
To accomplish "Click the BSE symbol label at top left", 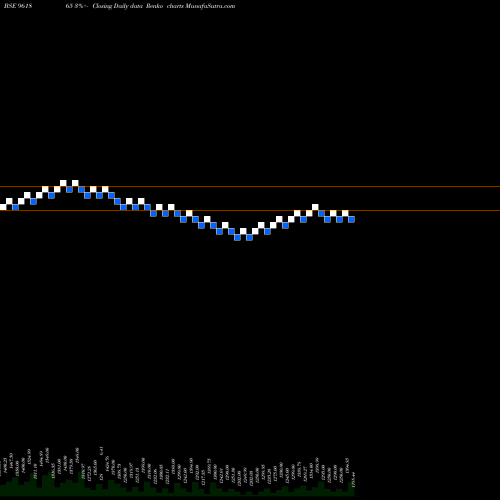I will (18, 6).
